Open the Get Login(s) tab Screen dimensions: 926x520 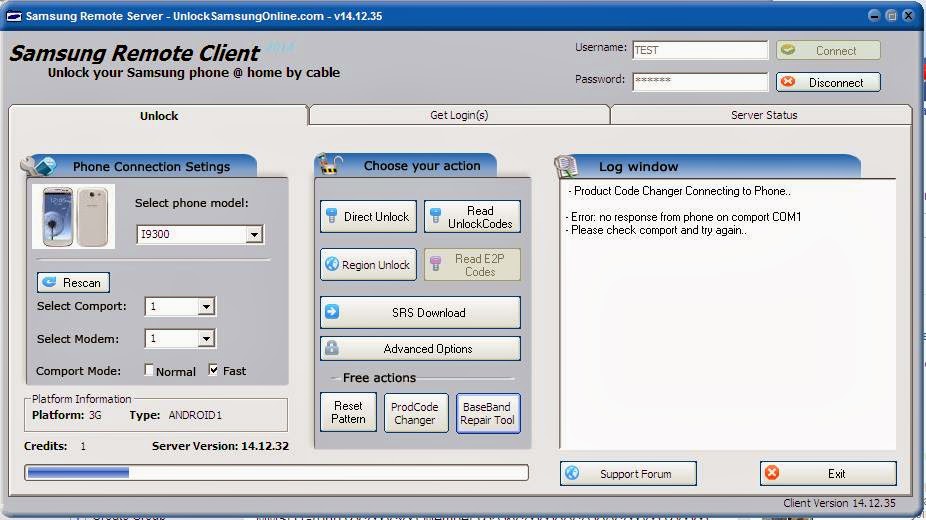click(459, 115)
